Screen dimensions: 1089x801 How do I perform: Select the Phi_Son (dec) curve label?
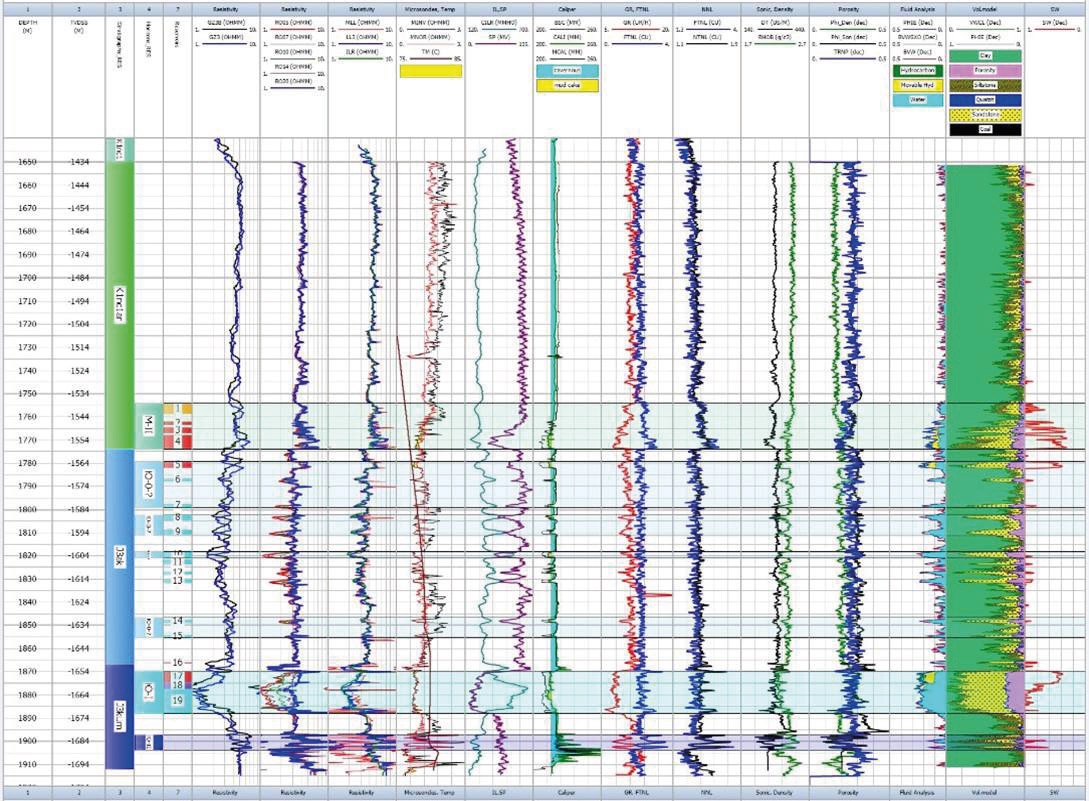click(849, 37)
